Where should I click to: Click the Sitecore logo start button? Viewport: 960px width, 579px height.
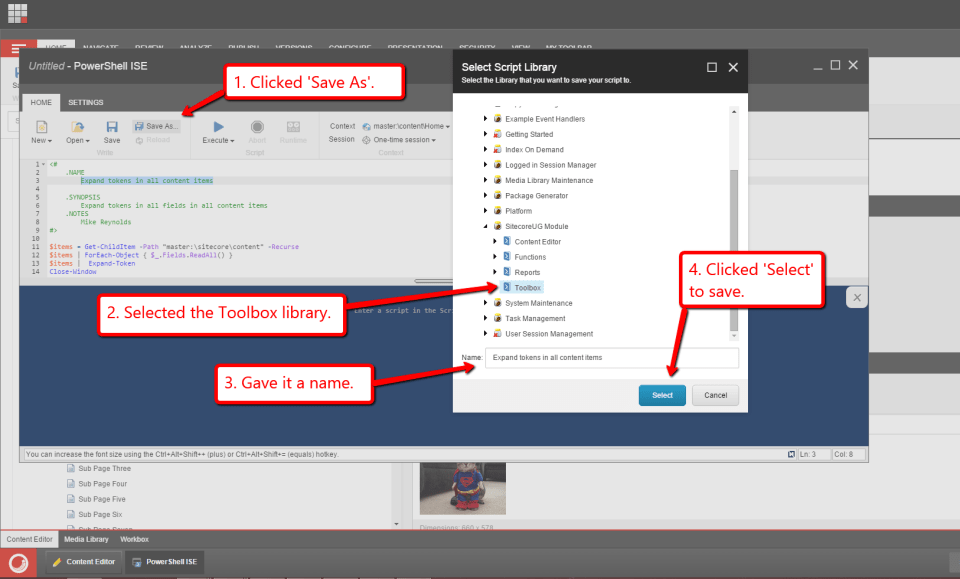18,562
